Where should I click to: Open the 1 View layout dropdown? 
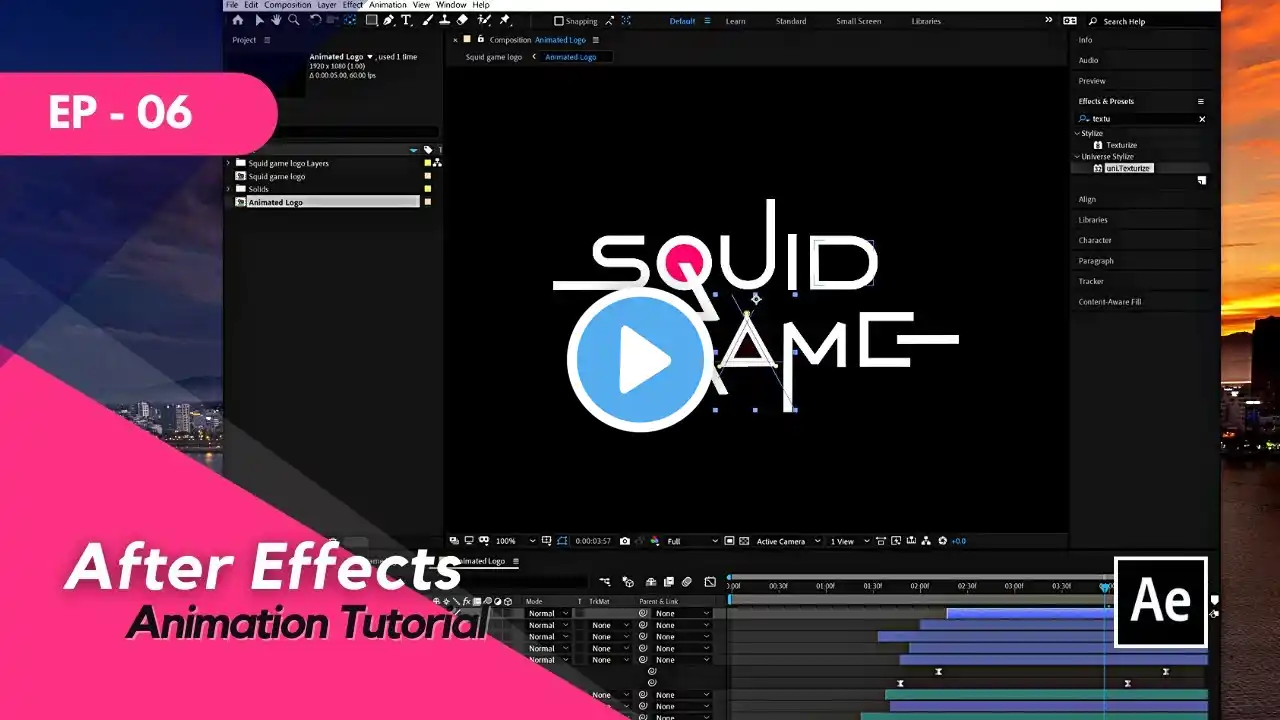(849, 541)
